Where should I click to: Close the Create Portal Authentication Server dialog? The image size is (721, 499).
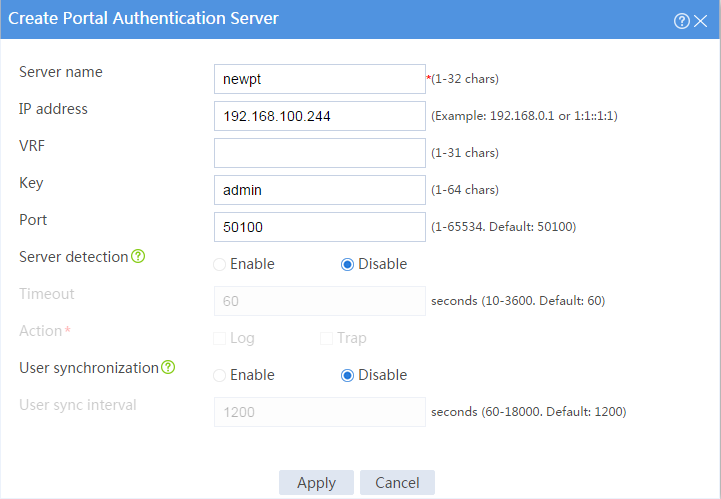point(700,21)
